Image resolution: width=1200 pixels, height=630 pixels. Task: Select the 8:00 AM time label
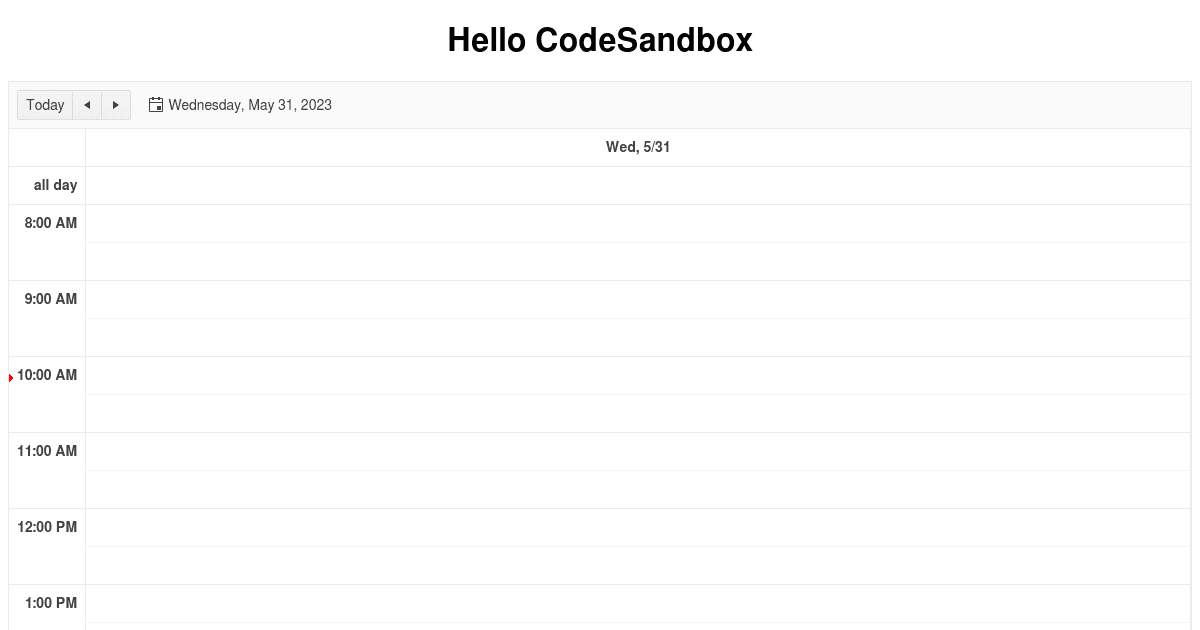(50, 223)
